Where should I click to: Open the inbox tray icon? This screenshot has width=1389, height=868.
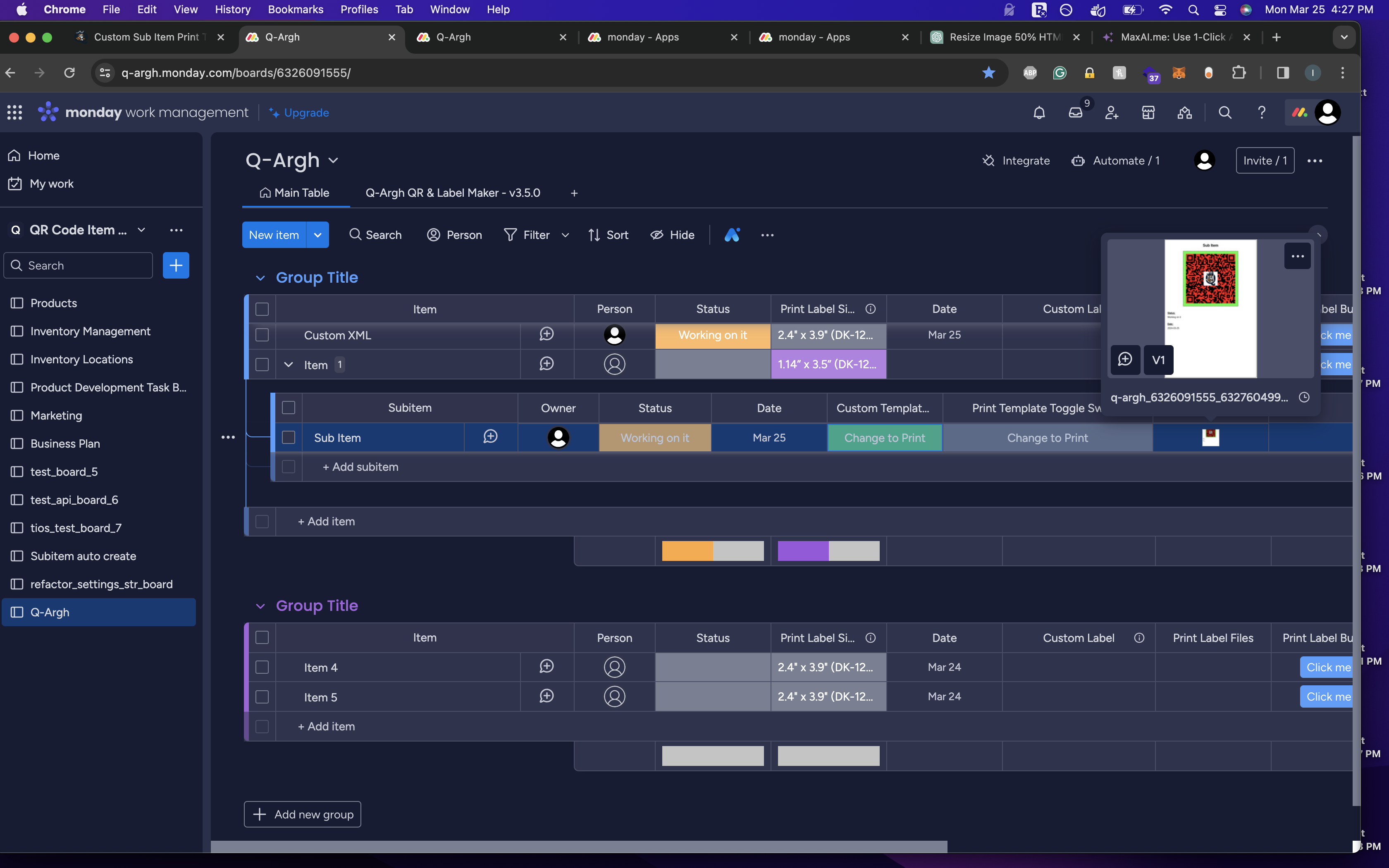pyautogui.click(x=1076, y=112)
